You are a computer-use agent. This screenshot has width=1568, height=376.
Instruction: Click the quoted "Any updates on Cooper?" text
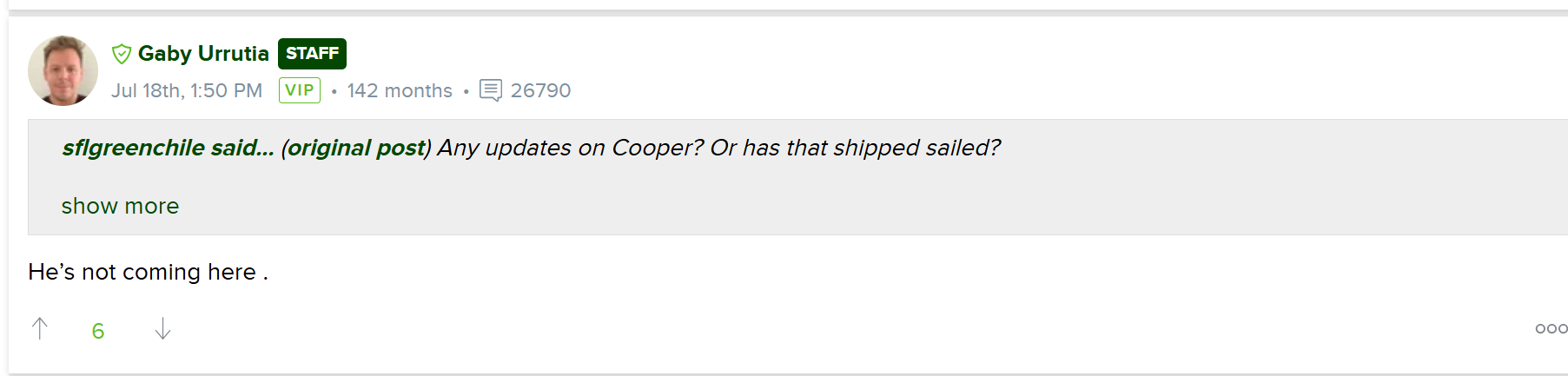coord(571,148)
